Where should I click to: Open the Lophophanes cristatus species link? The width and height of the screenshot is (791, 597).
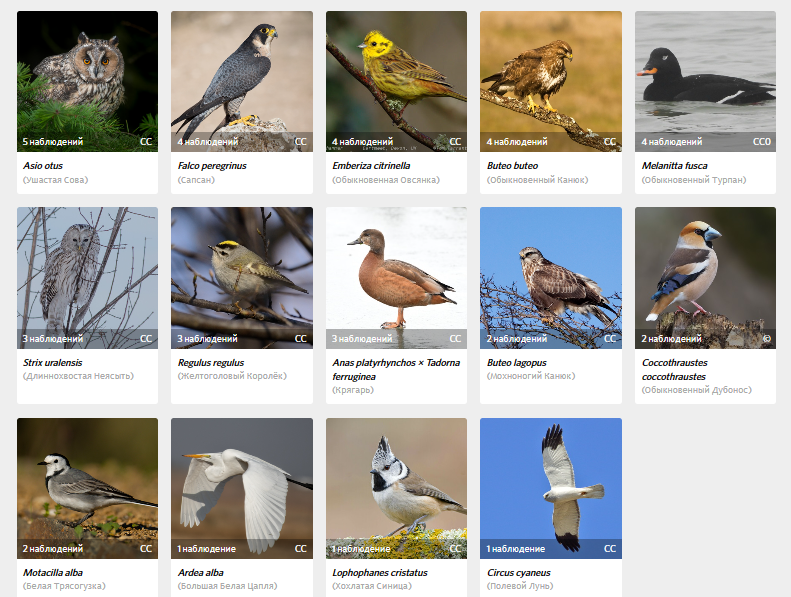pos(379,573)
